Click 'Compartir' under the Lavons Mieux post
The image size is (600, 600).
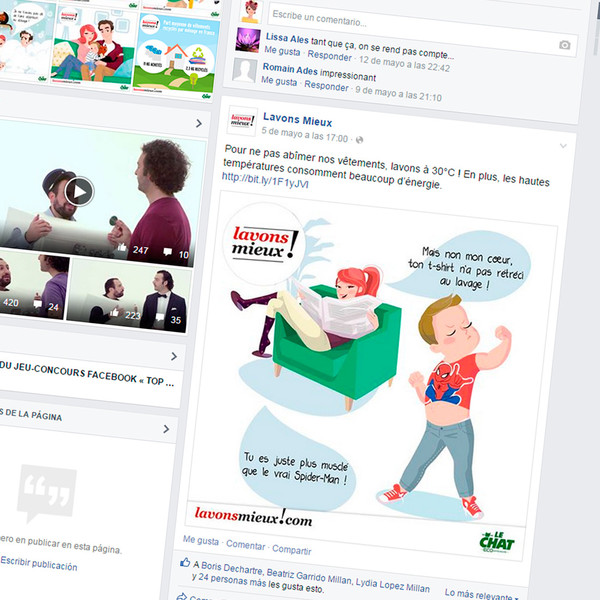pos(291,550)
